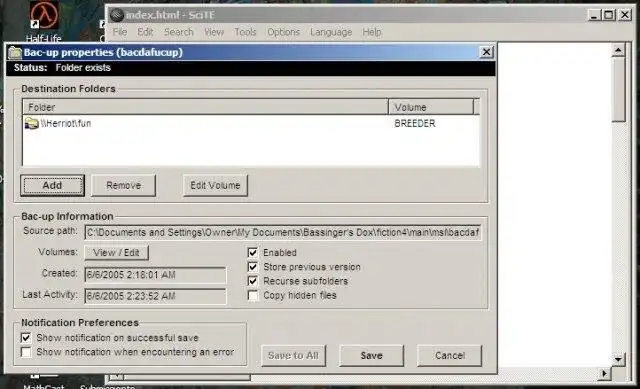Screen dimensions: 640x389
Task: Open the Tools menu in SciTE
Action: 245,32
